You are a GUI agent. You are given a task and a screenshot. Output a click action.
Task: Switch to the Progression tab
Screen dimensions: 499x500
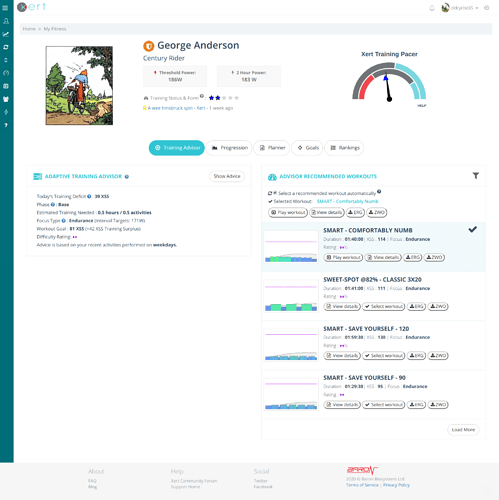coord(229,148)
